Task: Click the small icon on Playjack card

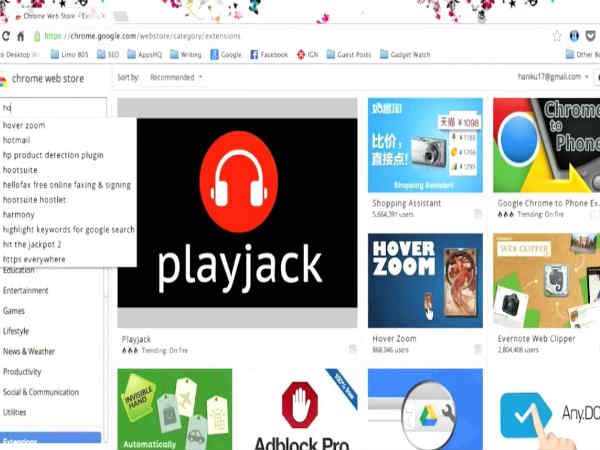Action: (x=352, y=349)
